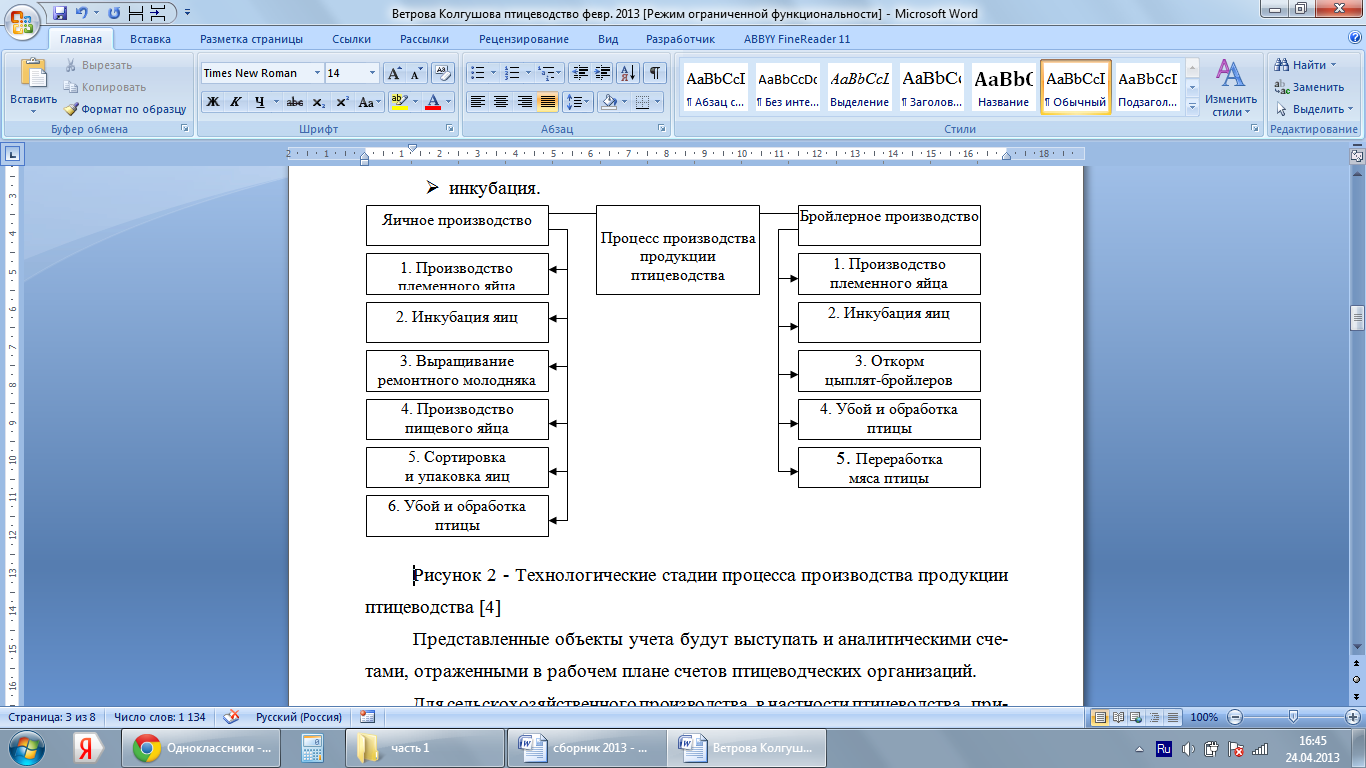Image resolution: width=1366 pixels, height=768 pixels.
Task: Click the zoom slider handle
Action: click(1294, 717)
